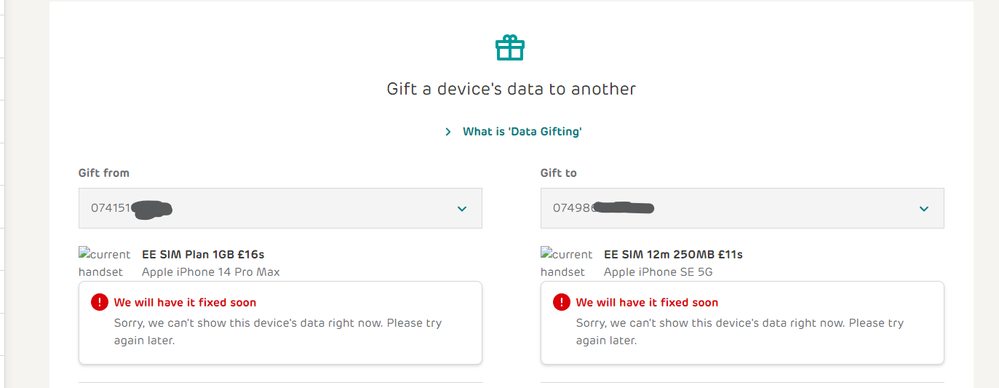The height and width of the screenshot is (388, 999).
Task: Click the Gift to field label
Action: click(x=559, y=173)
